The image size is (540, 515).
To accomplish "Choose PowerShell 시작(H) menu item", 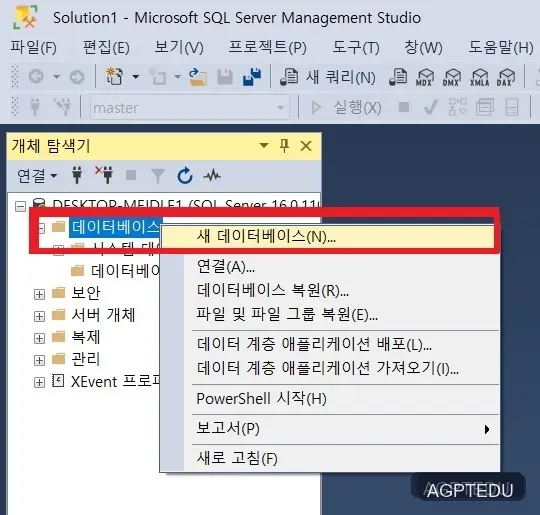I will 330,399.
